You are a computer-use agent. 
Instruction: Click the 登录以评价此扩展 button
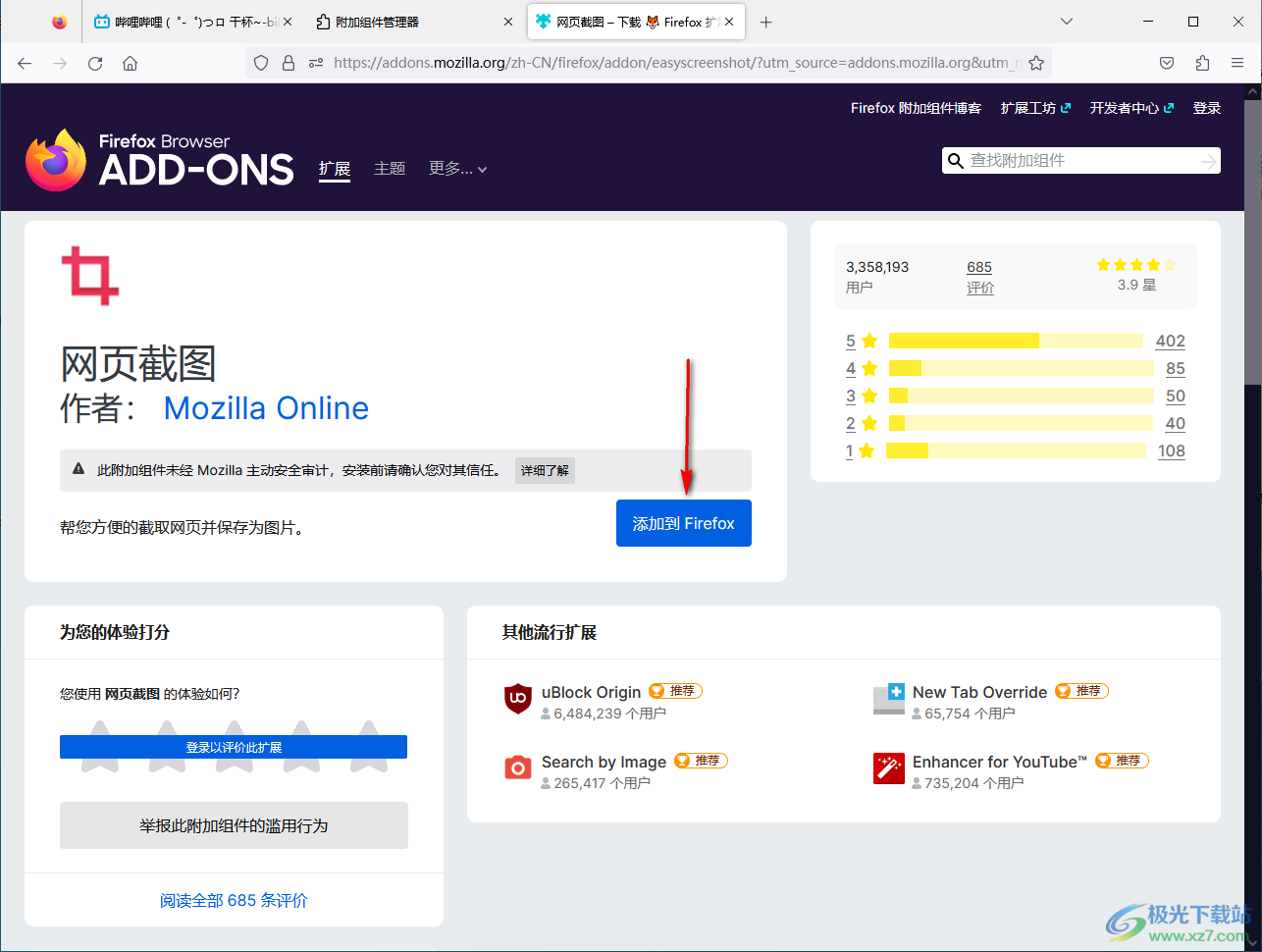234,747
